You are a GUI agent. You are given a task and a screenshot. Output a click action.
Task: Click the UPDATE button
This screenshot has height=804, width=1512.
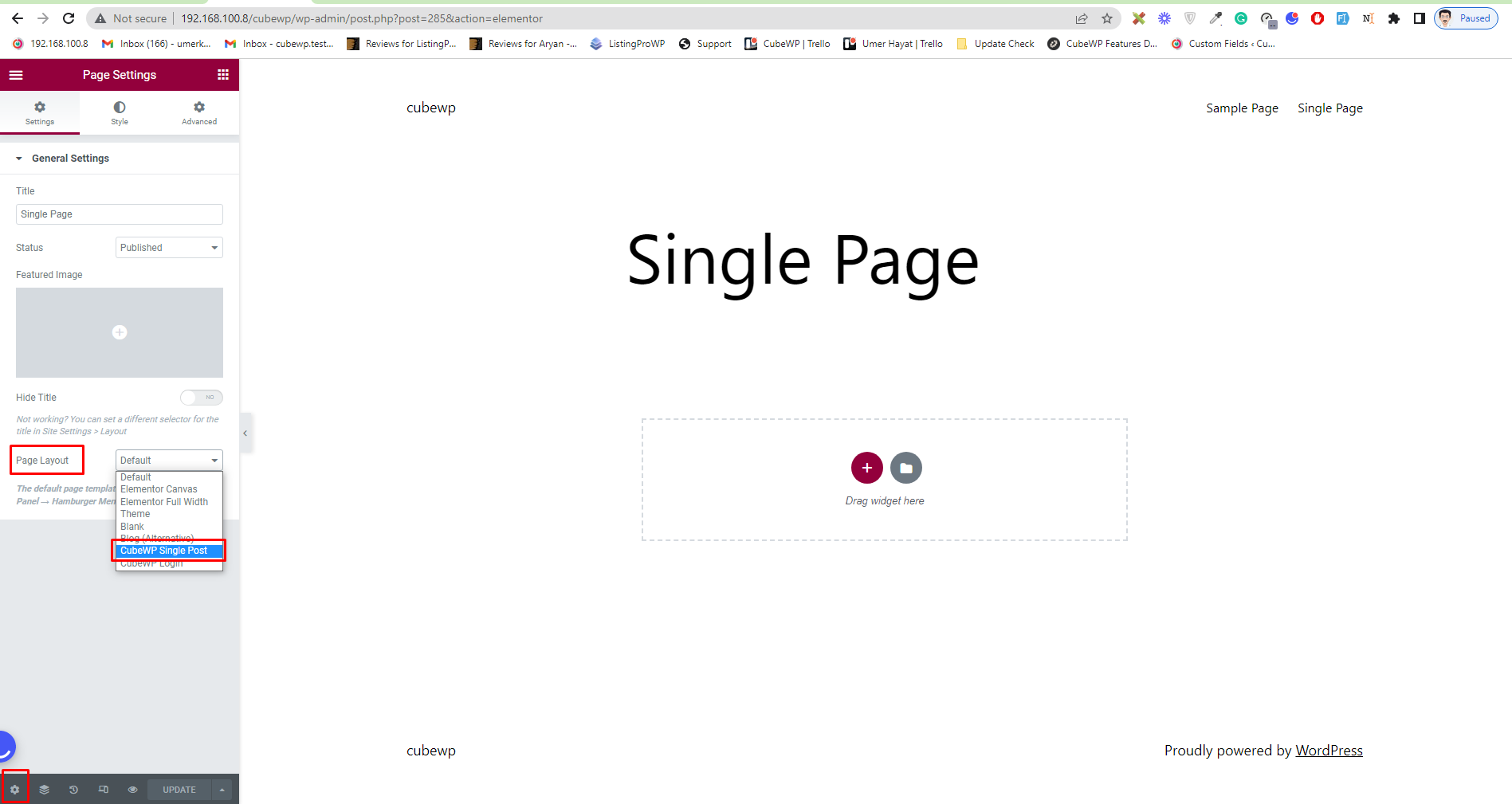click(x=179, y=790)
